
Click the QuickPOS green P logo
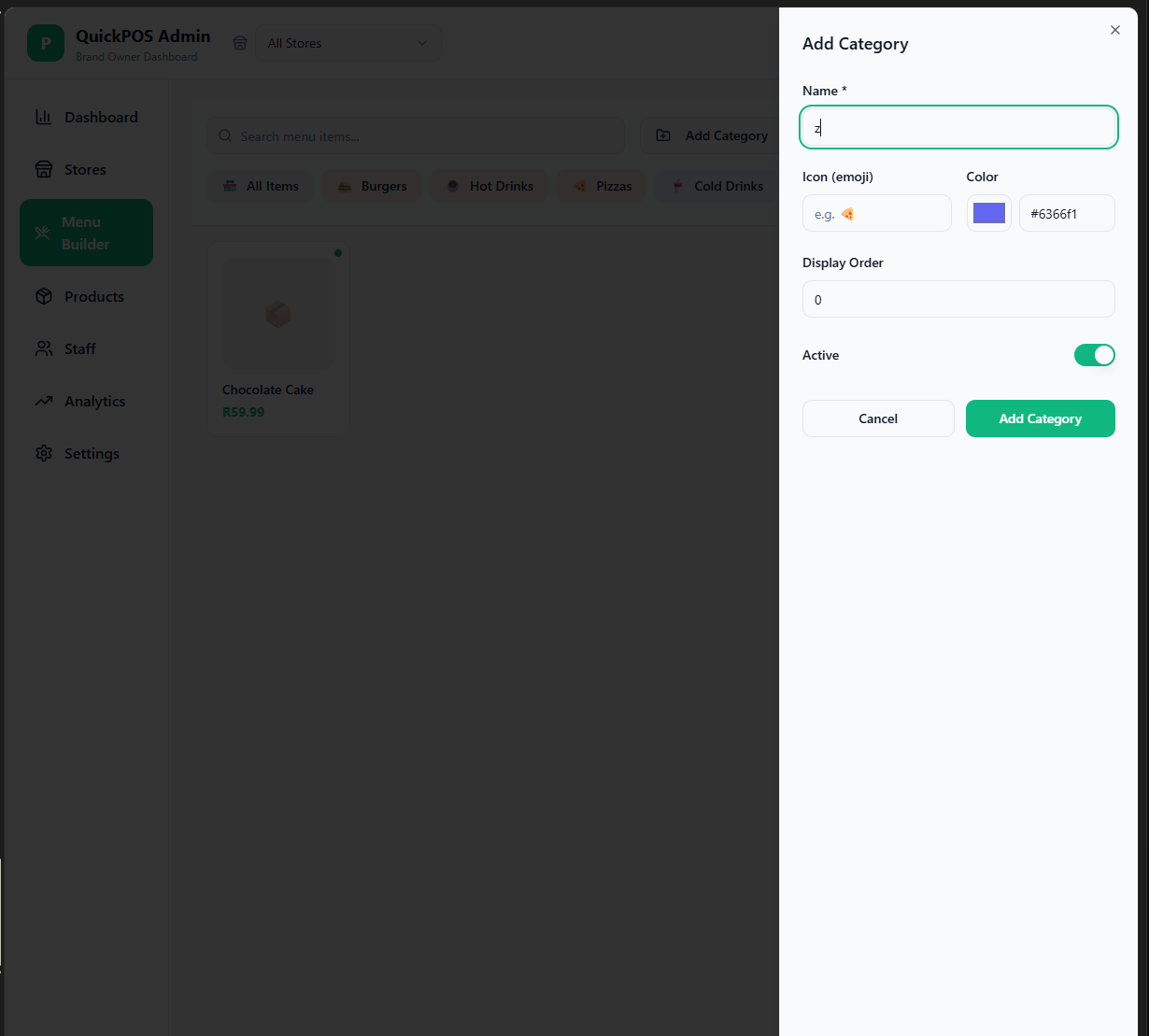[x=45, y=43]
